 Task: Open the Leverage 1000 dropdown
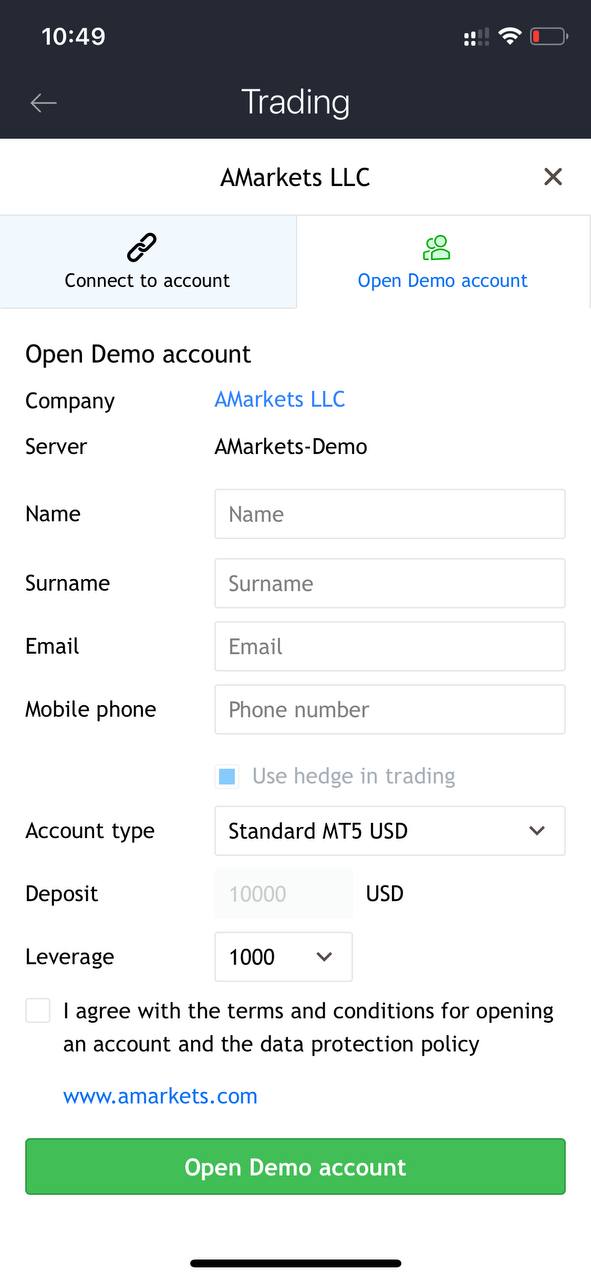tap(284, 957)
